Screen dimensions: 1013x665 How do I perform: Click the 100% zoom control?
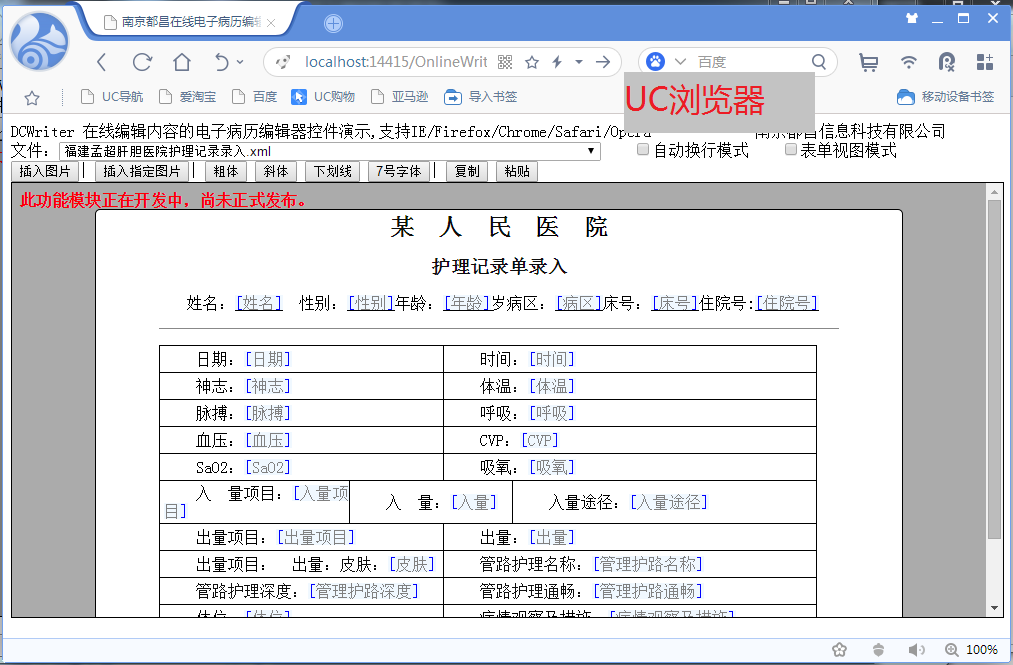tap(981, 648)
